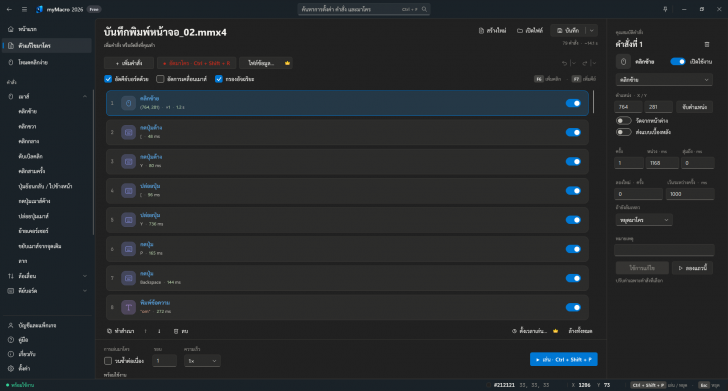The width and height of the screenshot is (728, 391).
Task: Switch off the row 5 toggle
Action: click(x=573, y=220)
